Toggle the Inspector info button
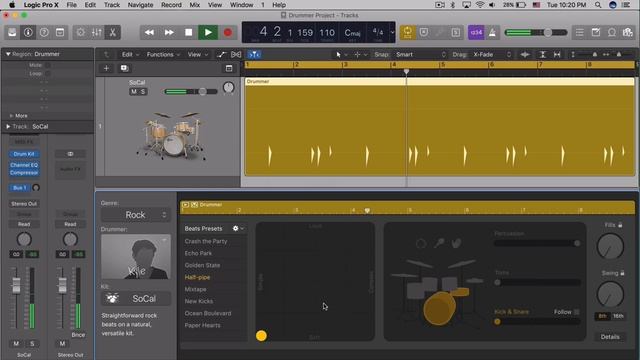This screenshot has width=640, height=360. pos(28,32)
